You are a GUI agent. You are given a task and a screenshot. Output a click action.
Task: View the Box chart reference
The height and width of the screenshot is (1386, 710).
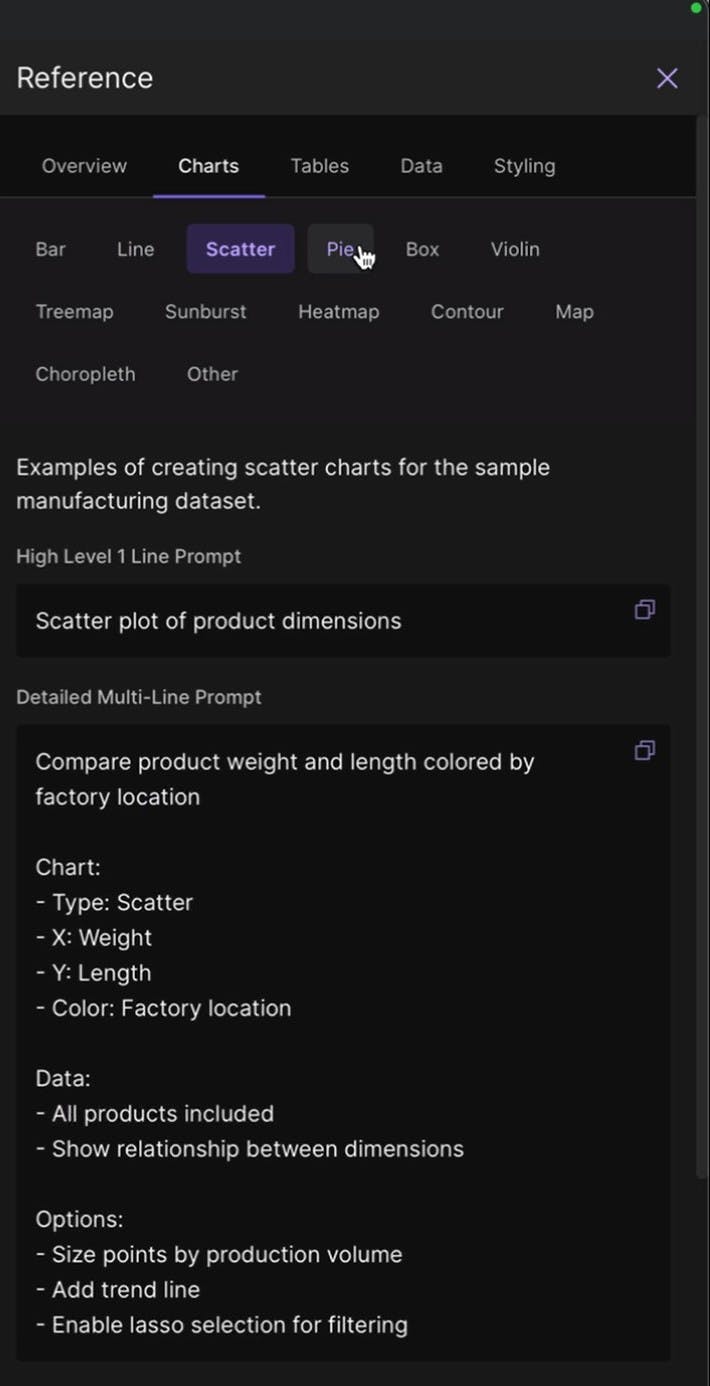tap(422, 249)
